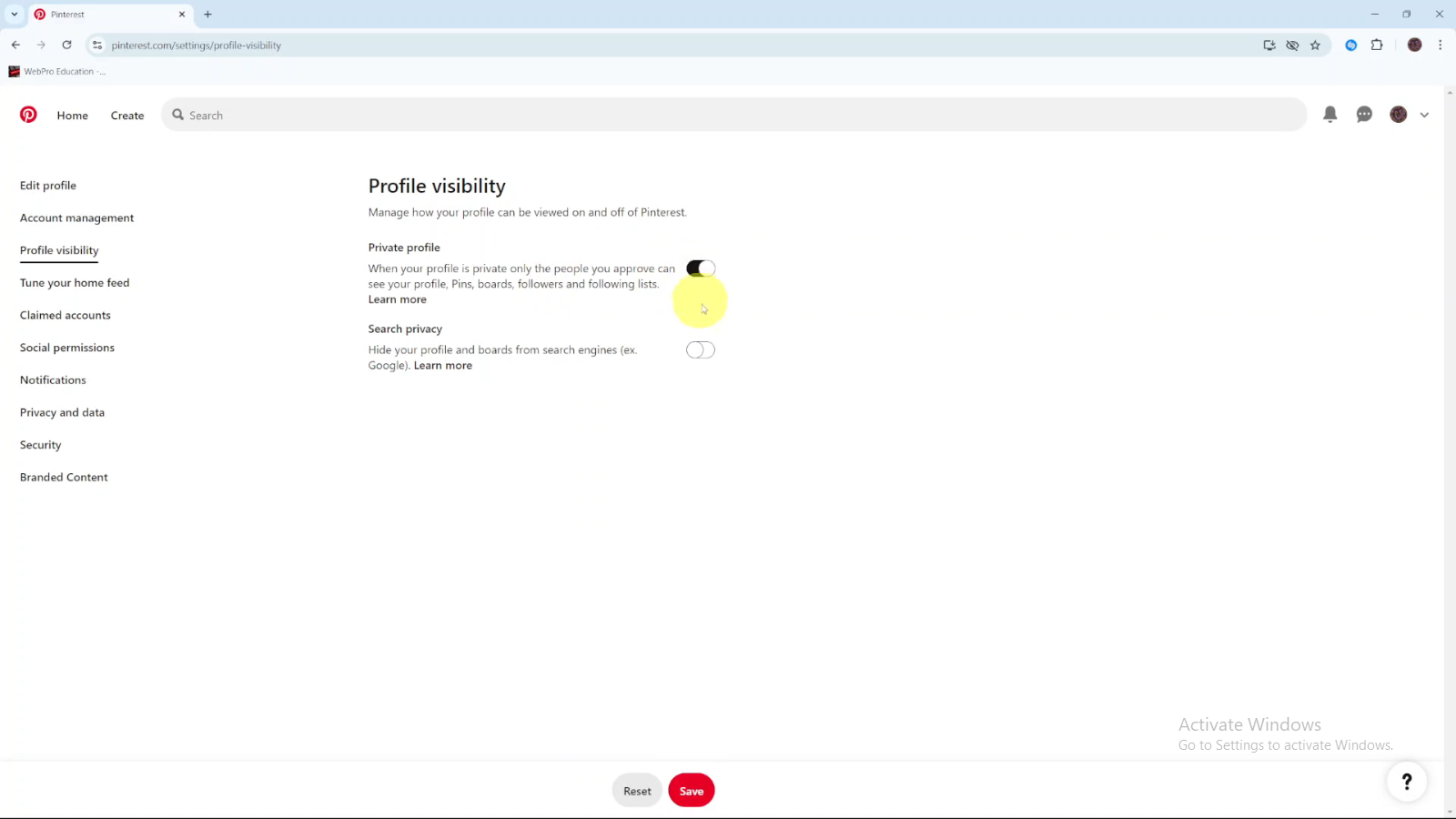Enable the Search privacy toggle
Image resolution: width=1456 pixels, height=819 pixels.
click(701, 350)
